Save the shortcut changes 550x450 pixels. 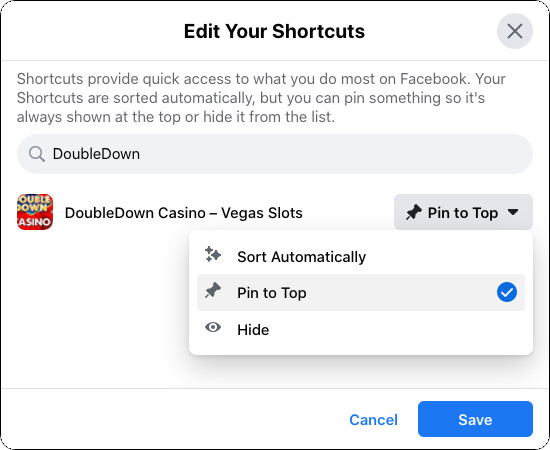[475, 419]
